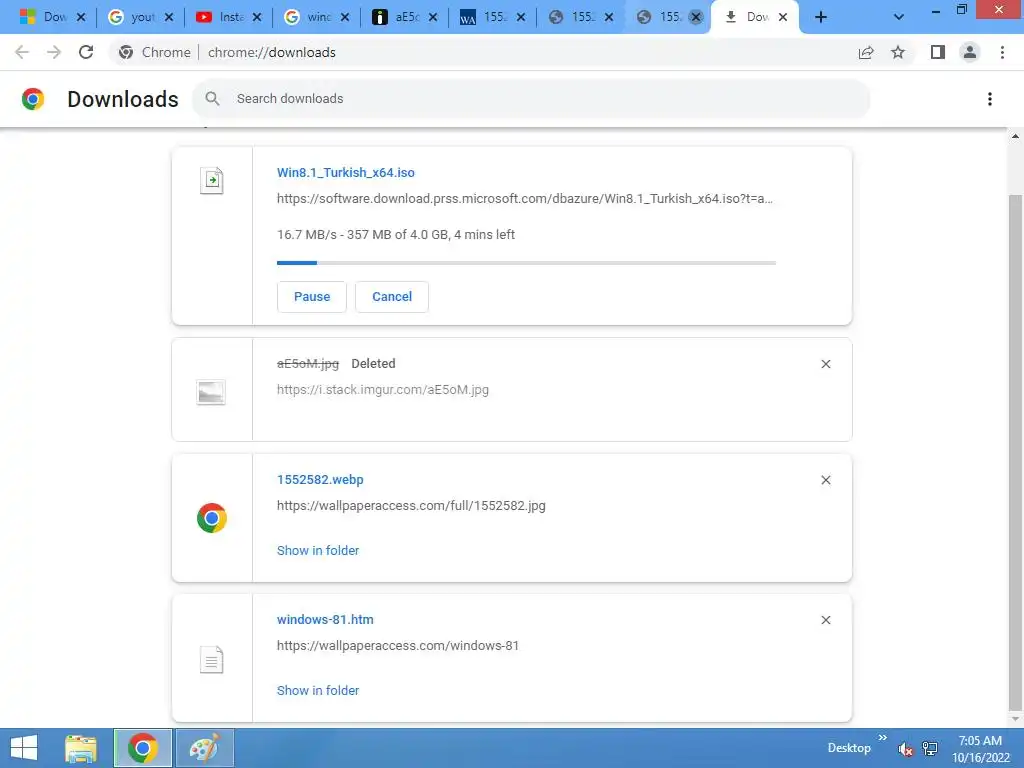Click the Win8.1 ISO file icon

[x=212, y=180]
